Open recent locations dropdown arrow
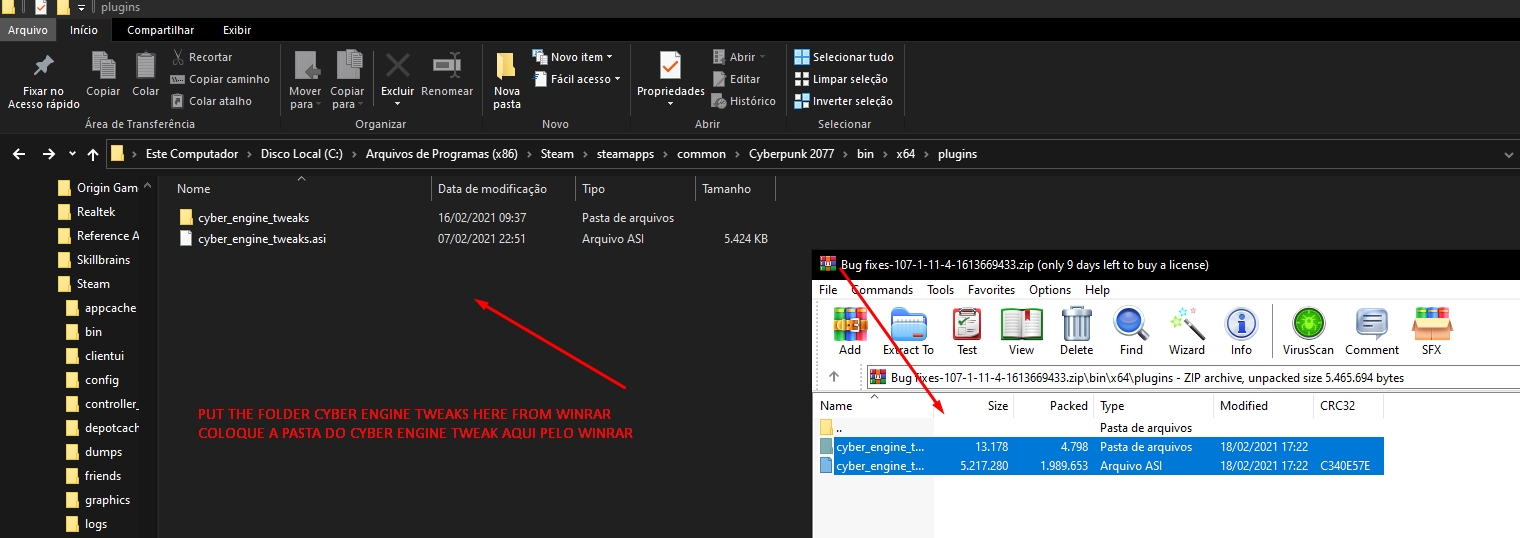 tap(72, 154)
